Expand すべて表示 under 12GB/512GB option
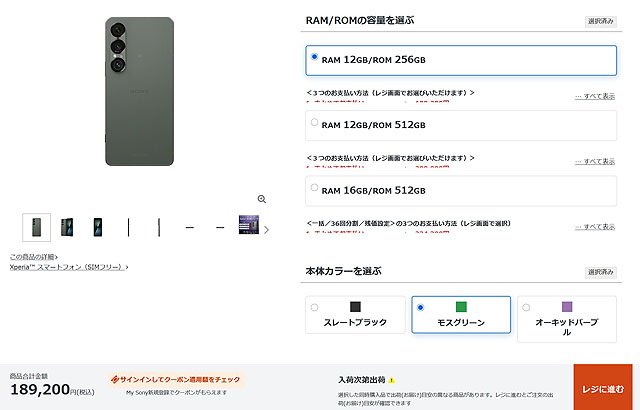Image resolution: width=640 pixels, height=410 pixels. pyautogui.click(x=595, y=162)
